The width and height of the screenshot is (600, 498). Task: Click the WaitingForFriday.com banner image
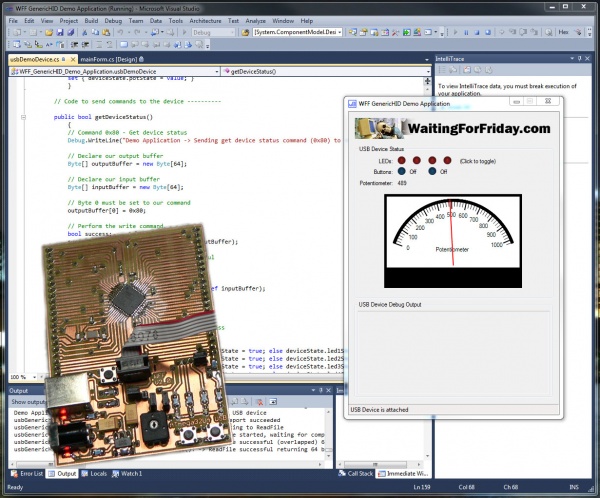point(453,128)
